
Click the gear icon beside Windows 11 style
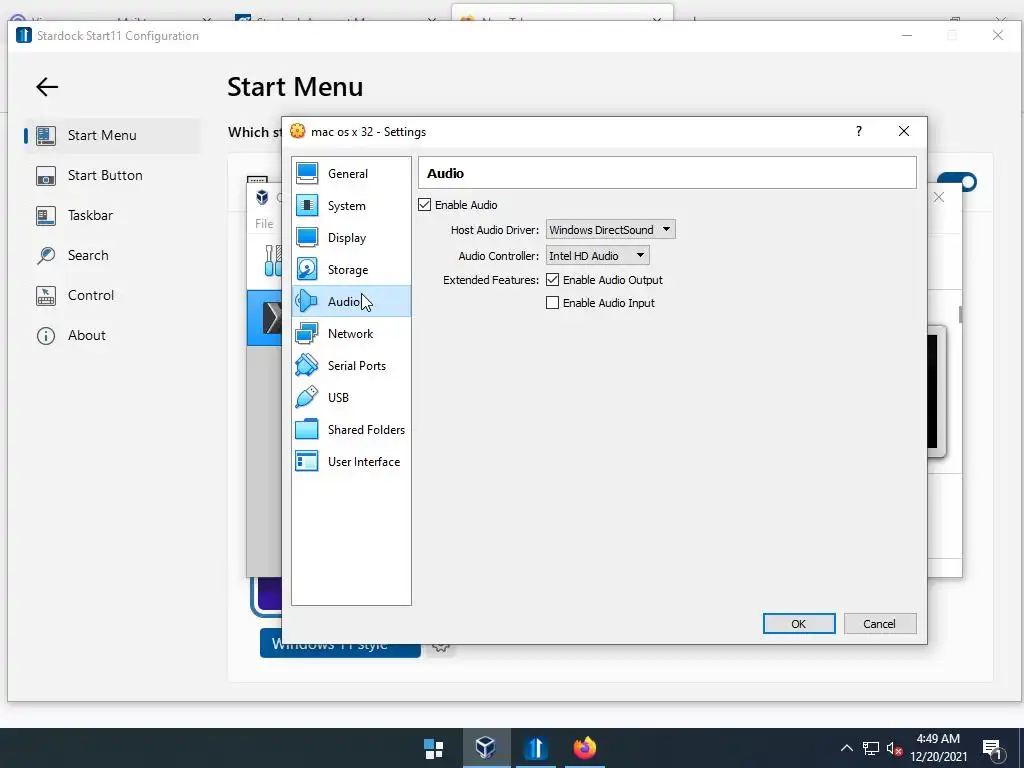(x=441, y=645)
